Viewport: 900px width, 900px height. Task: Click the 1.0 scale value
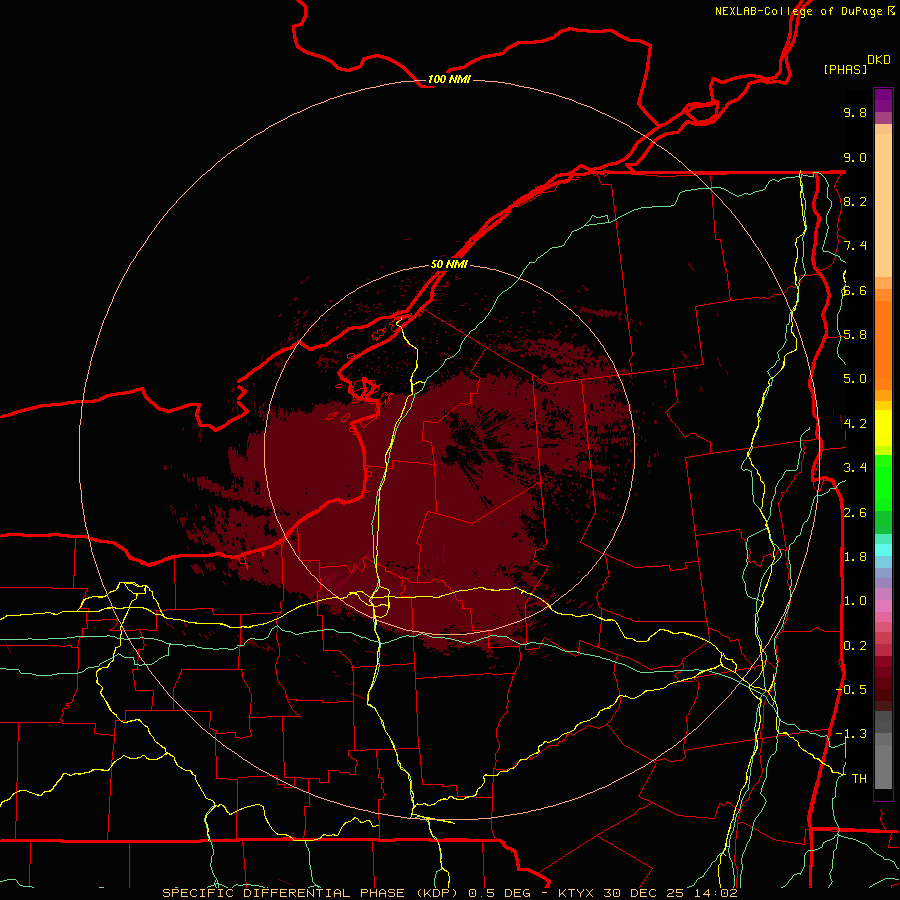855,601
